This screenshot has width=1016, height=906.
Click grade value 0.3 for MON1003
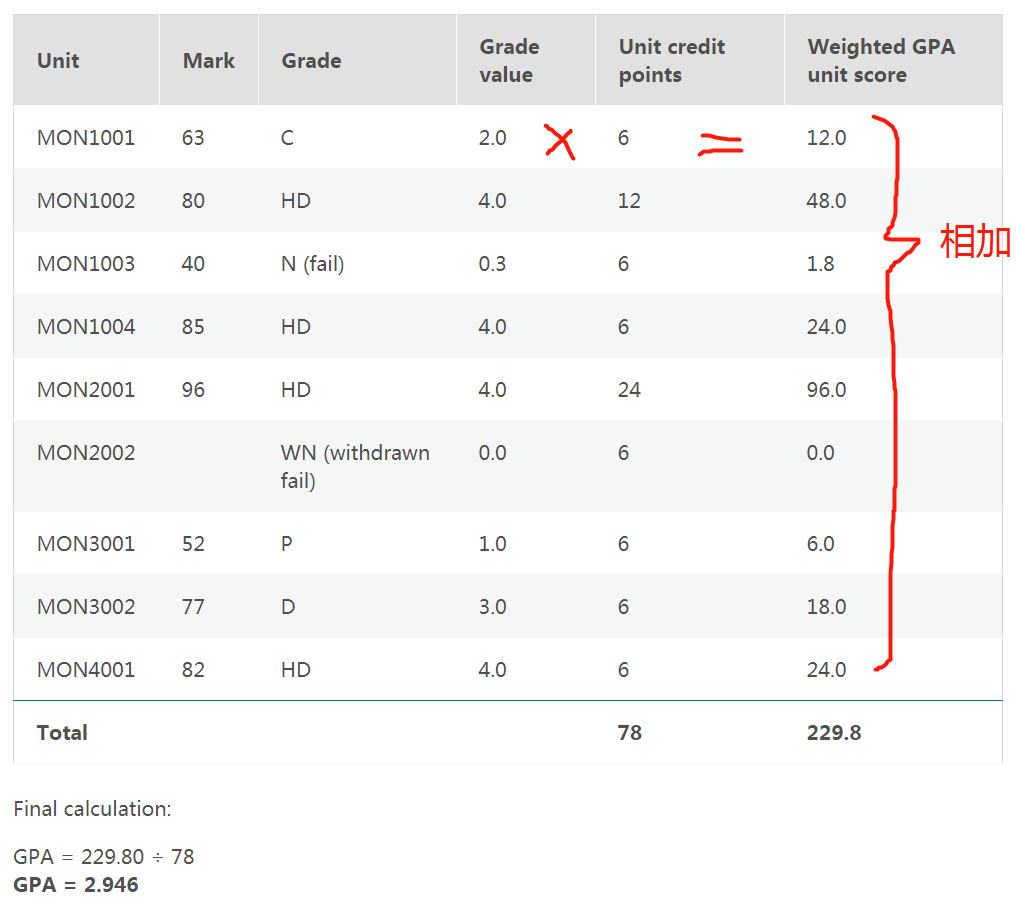point(492,264)
